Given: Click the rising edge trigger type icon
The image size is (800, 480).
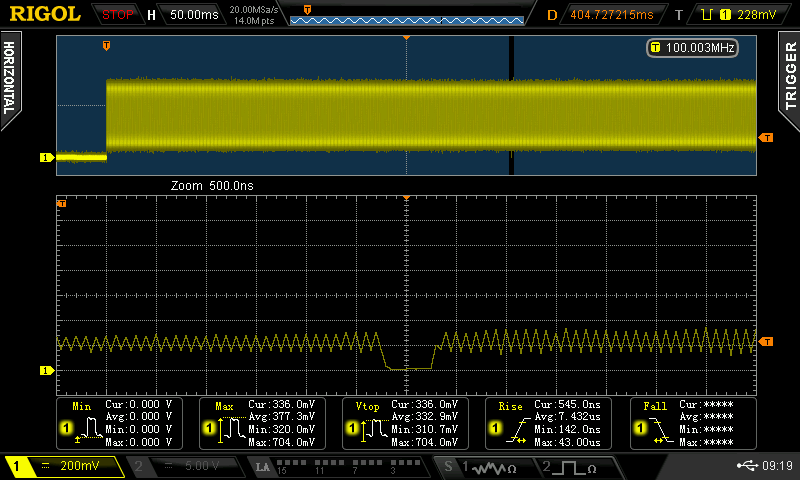Looking at the screenshot, I should [706, 15].
